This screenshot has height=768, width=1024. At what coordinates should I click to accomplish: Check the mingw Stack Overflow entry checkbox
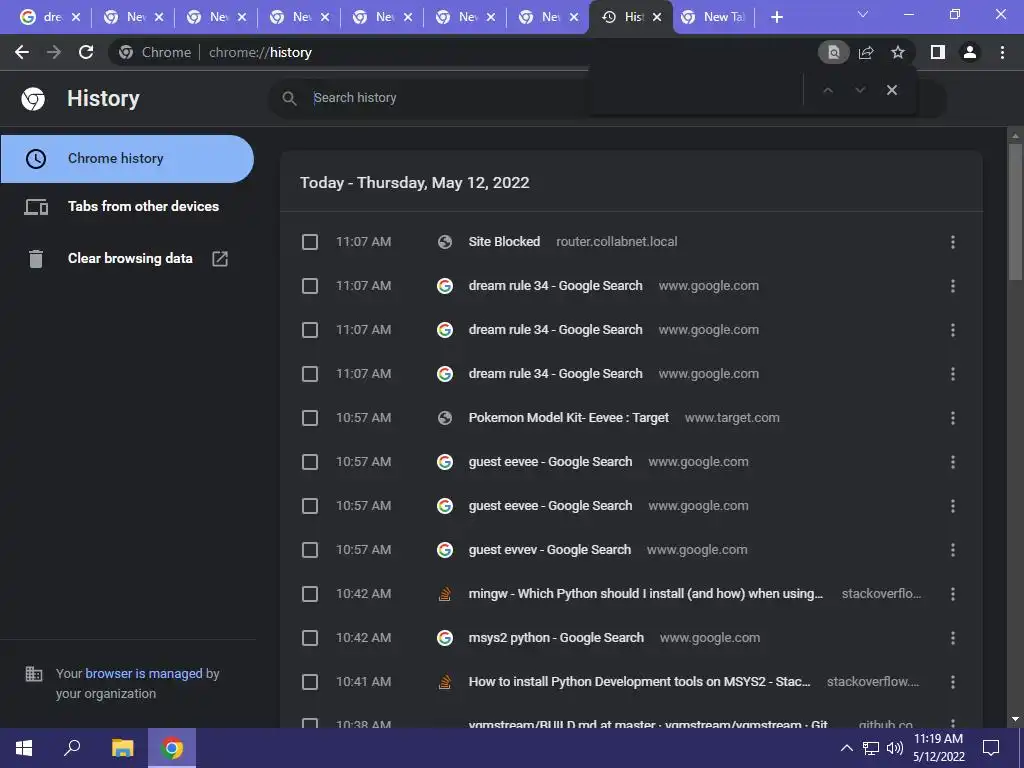[310, 594]
